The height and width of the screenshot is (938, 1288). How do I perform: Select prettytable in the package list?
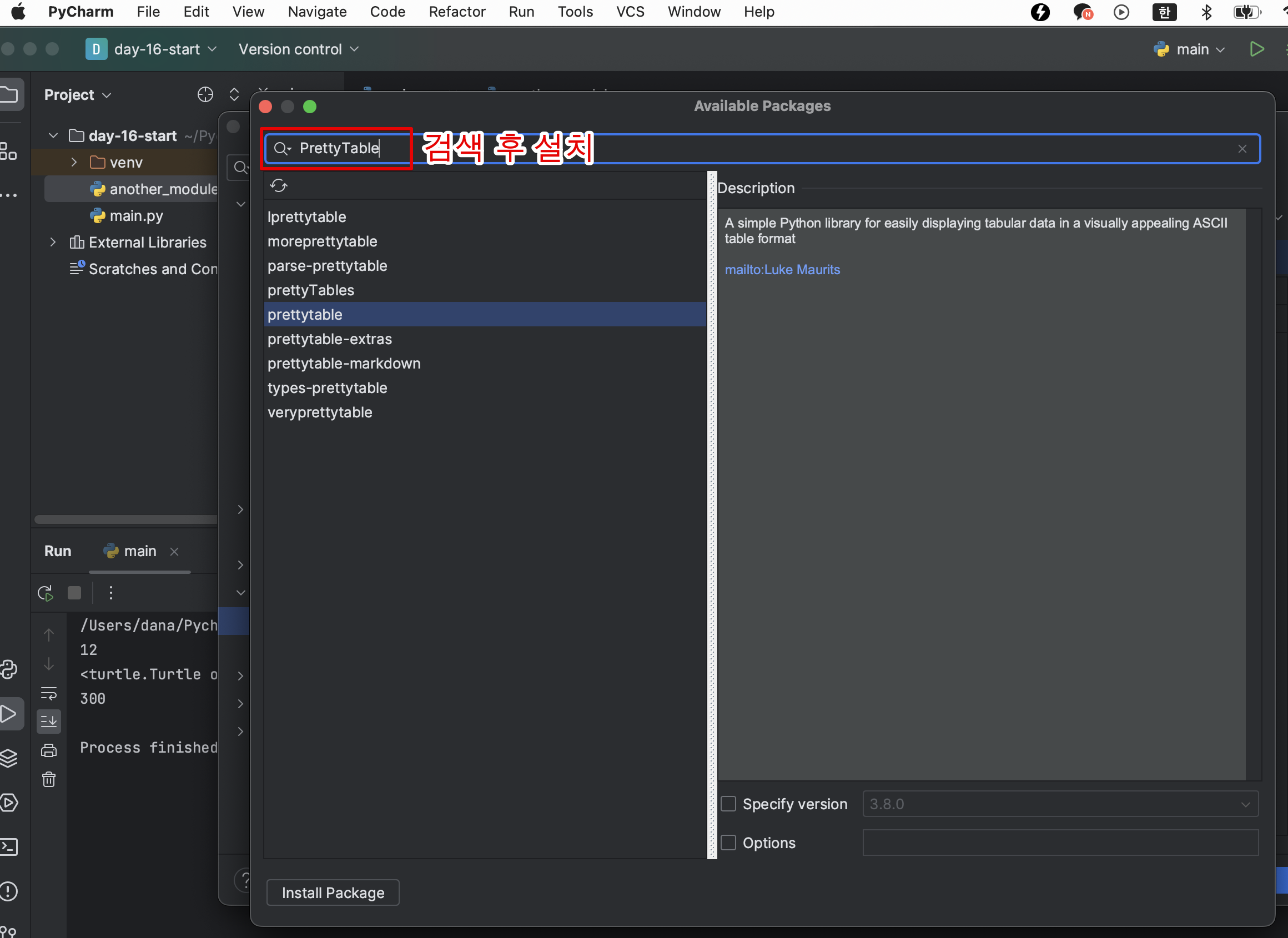tap(485, 315)
